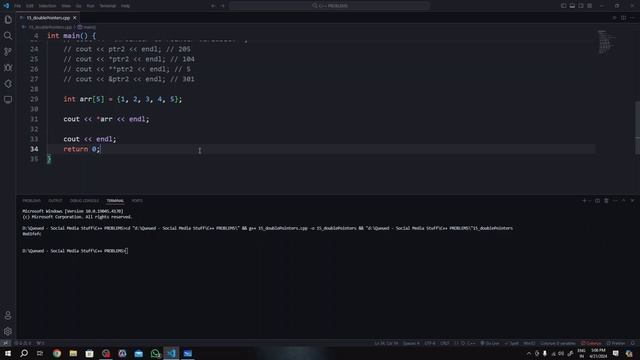Maximize the panel with the chevron
The height and width of the screenshot is (360, 640).
coord(623,201)
